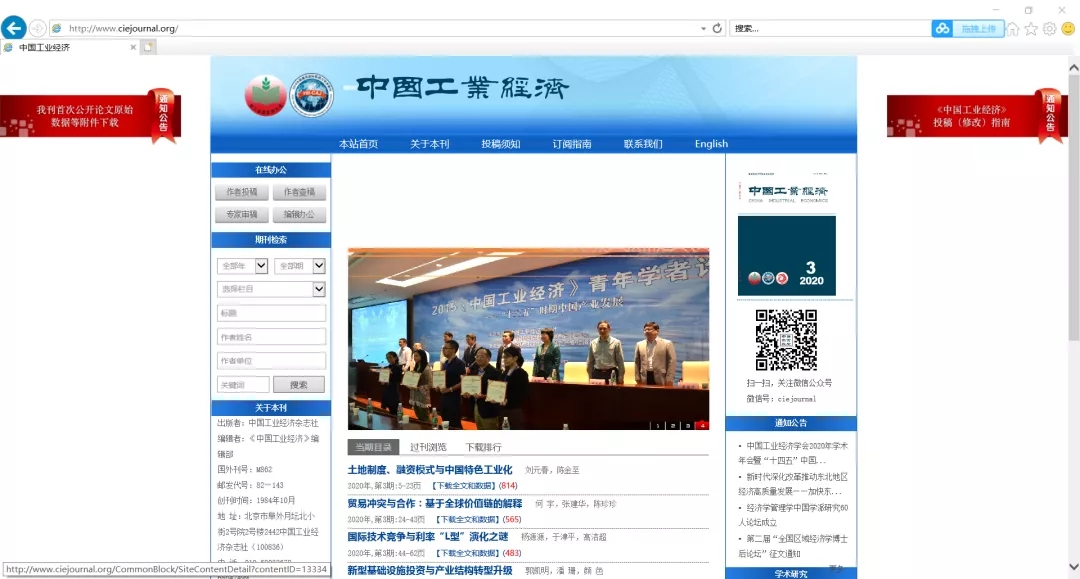Click the page vertical scrollbar
This screenshot has width=1080, height=579.
pyautogui.click(x=1074, y=207)
